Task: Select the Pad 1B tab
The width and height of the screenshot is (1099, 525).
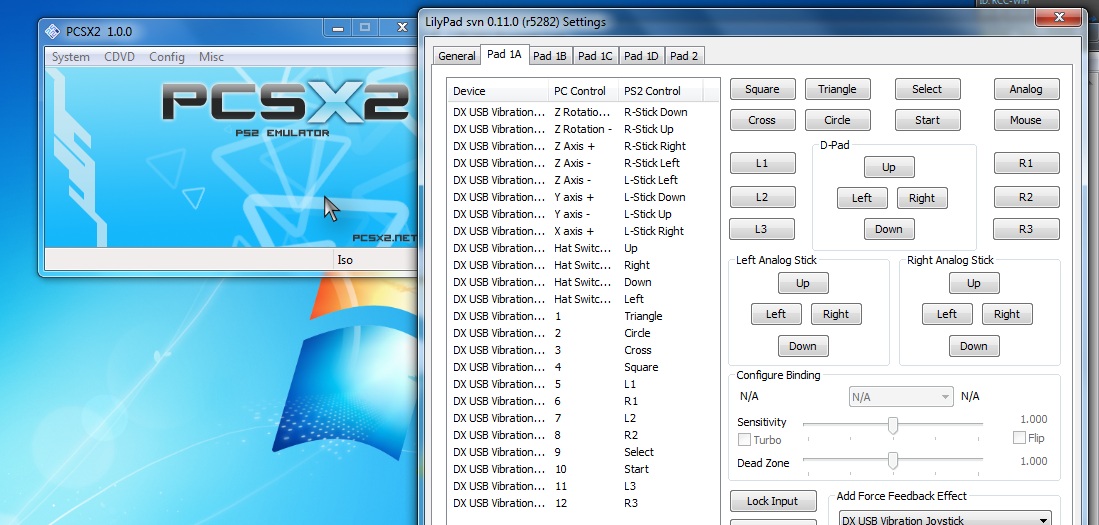Action: click(x=549, y=56)
